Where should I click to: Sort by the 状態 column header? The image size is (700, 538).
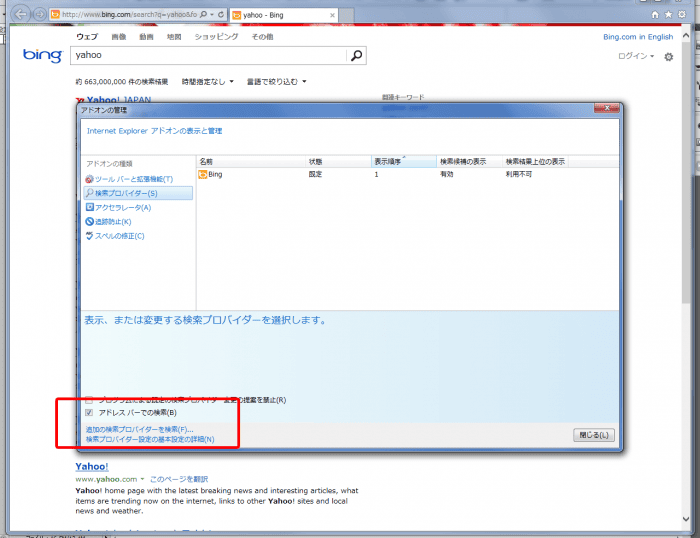coord(338,162)
